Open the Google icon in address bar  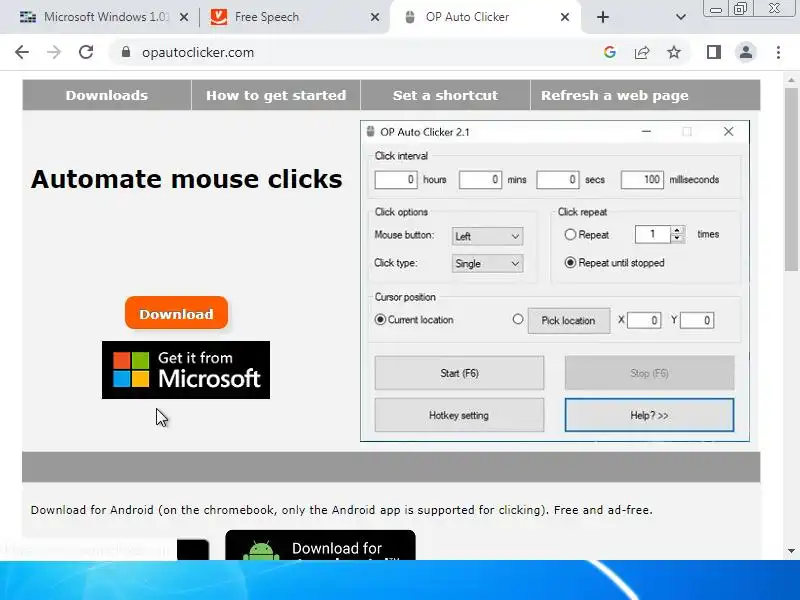click(x=610, y=52)
